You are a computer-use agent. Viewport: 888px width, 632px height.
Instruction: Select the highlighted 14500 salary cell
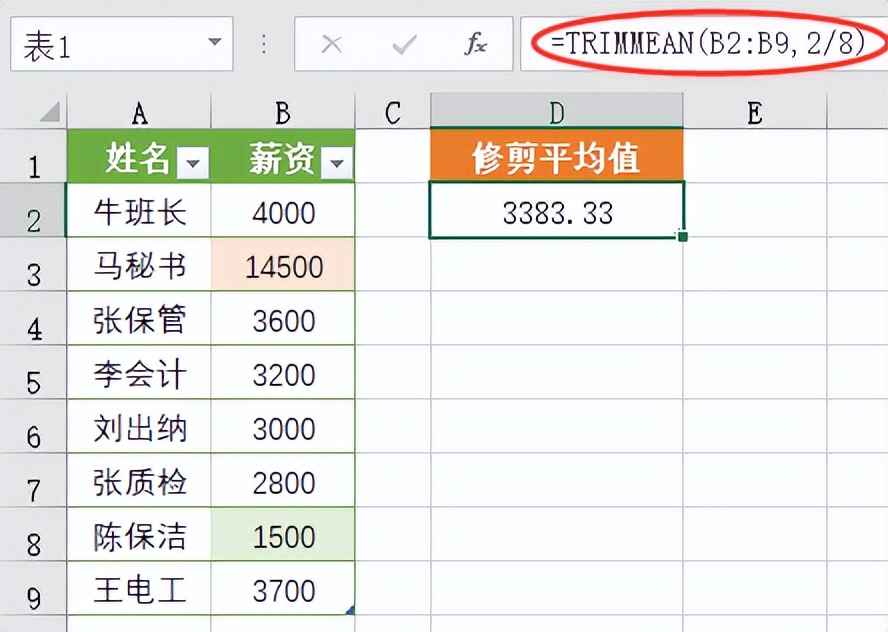point(283,266)
